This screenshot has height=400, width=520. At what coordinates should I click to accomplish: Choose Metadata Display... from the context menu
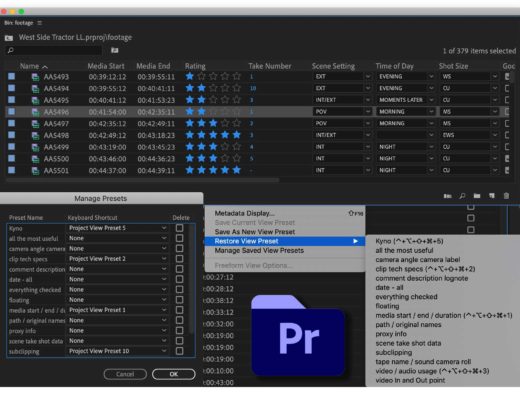285,213
